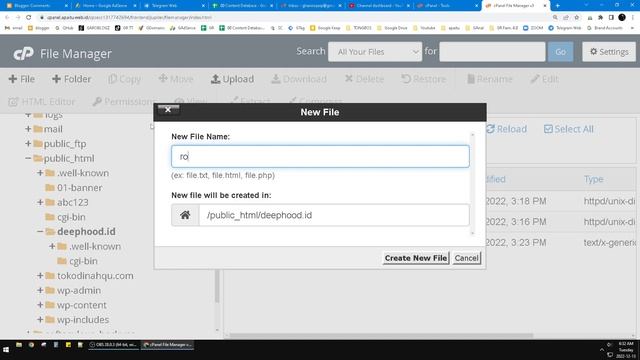Screen dimensions: 640x360
Task: Click the Go search button
Action: 560,52
